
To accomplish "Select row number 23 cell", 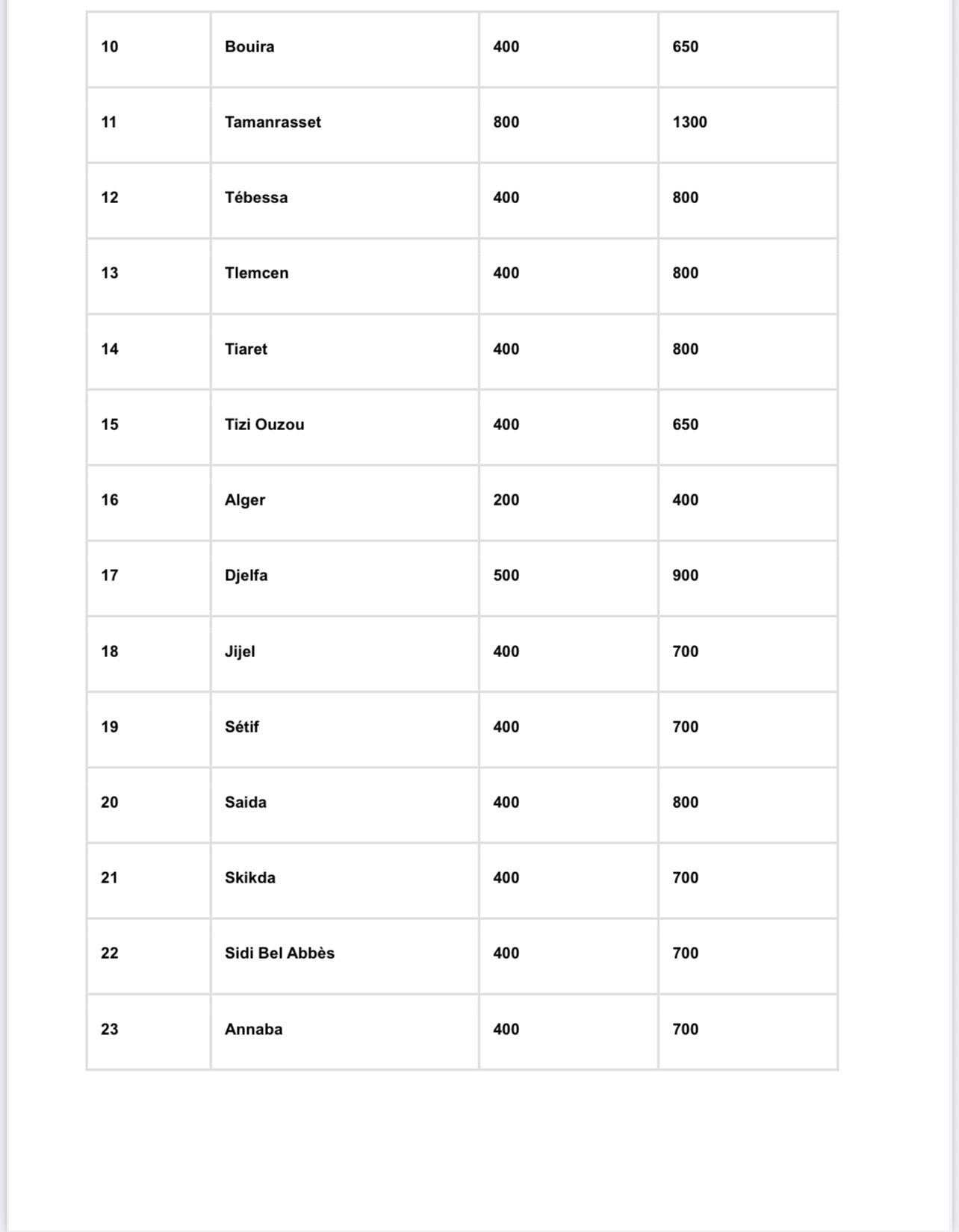I will pyautogui.click(x=110, y=1030).
